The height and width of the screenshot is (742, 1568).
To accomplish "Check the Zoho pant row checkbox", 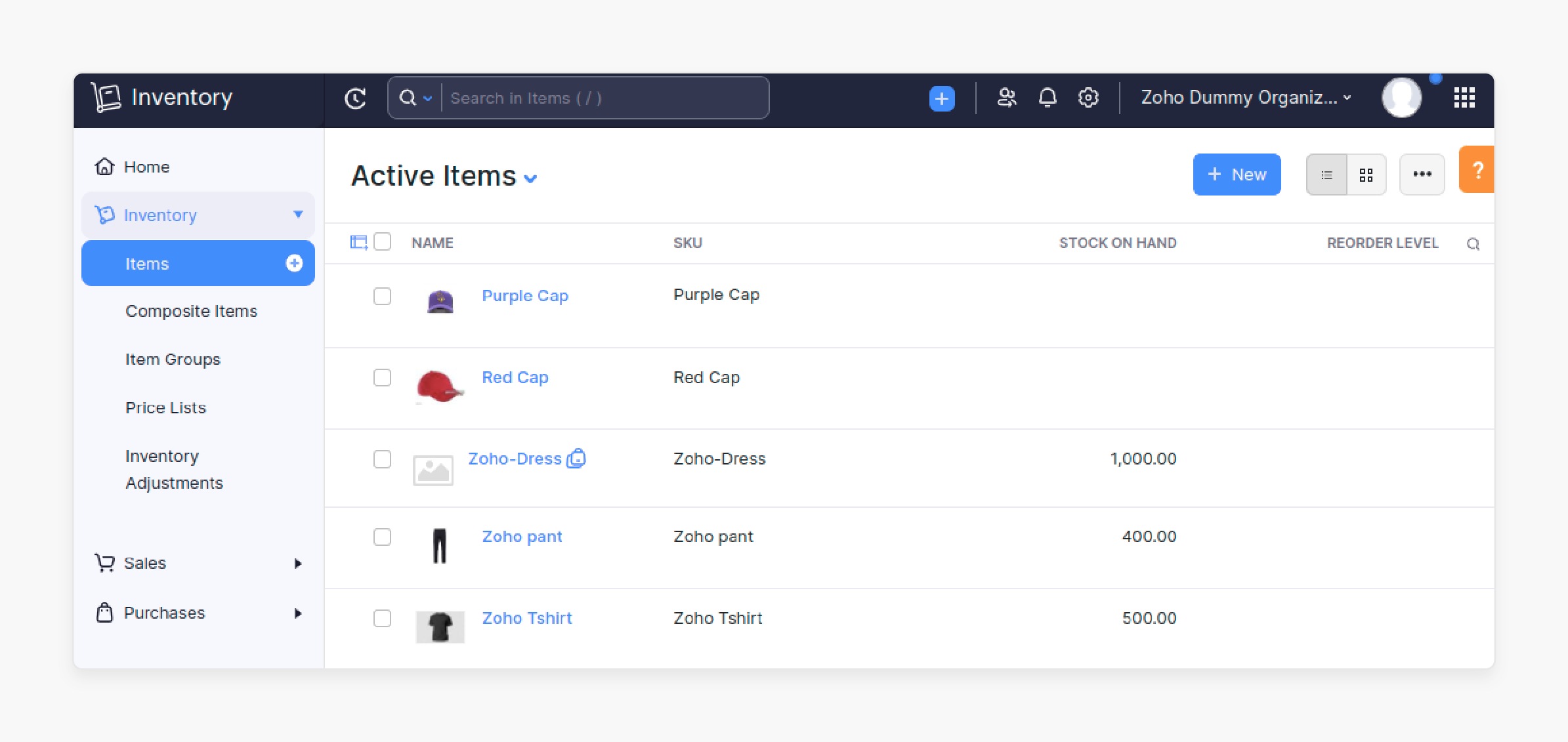I will (382, 537).
